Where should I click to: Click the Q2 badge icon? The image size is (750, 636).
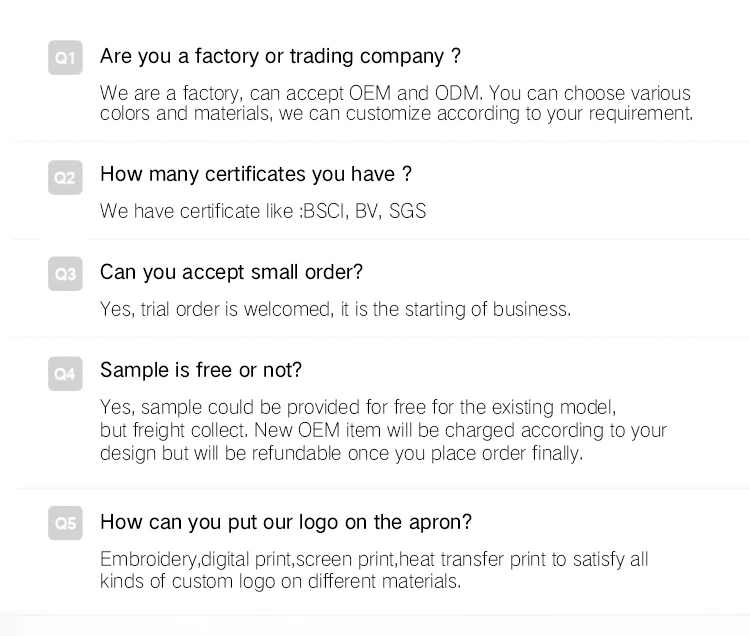click(65, 177)
